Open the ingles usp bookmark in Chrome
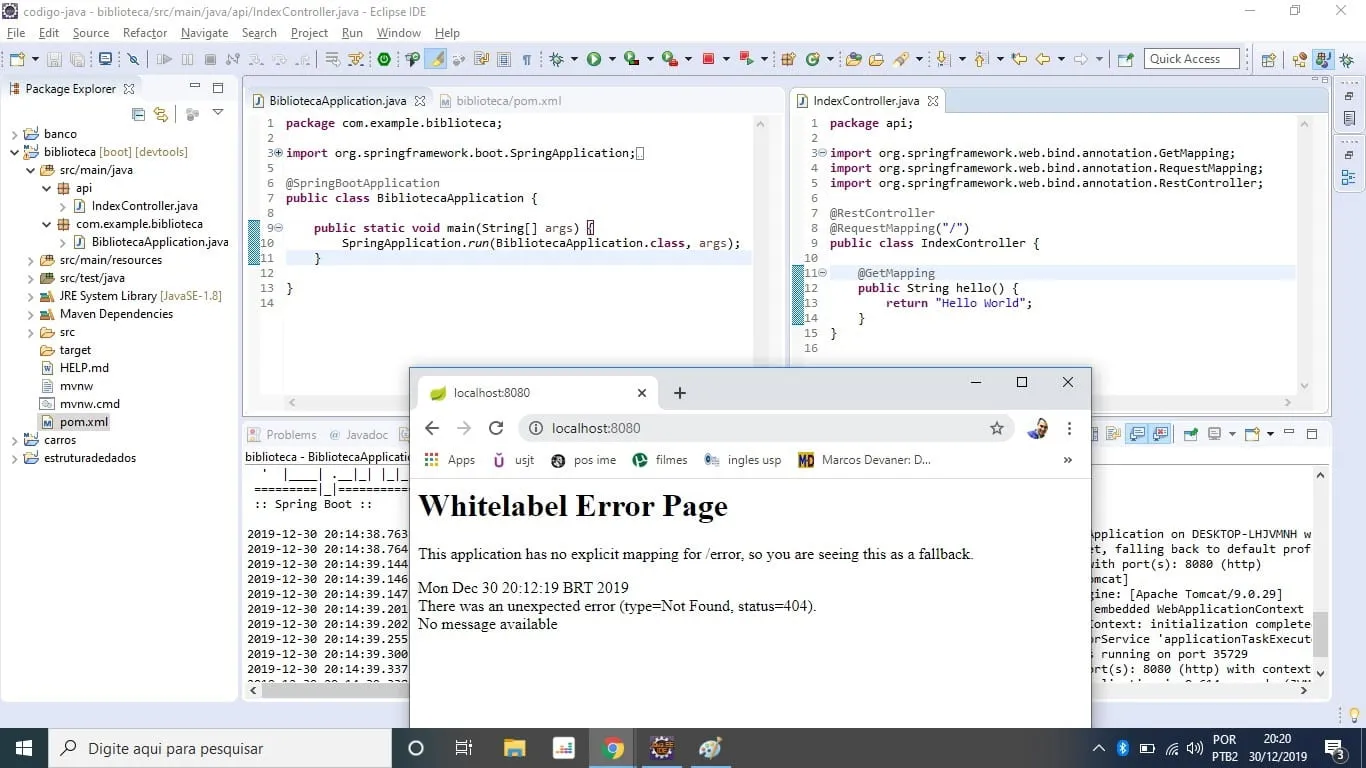Image resolution: width=1366 pixels, height=768 pixels. click(x=743, y=460)
